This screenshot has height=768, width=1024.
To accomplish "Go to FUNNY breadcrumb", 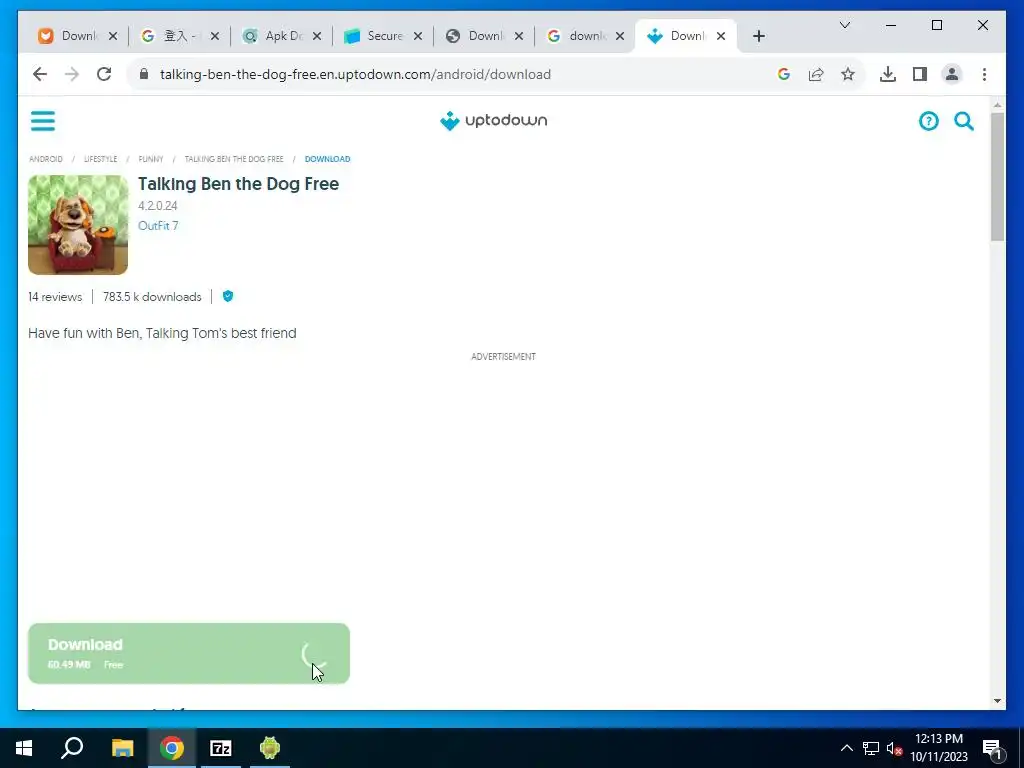I will 151,159.
